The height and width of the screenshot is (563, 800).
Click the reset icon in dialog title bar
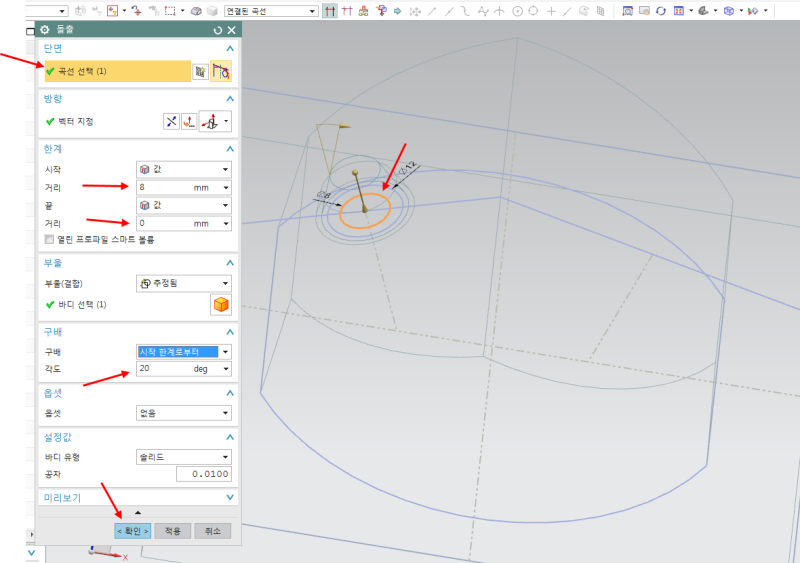pyautogui.click(x=218, y=31)
